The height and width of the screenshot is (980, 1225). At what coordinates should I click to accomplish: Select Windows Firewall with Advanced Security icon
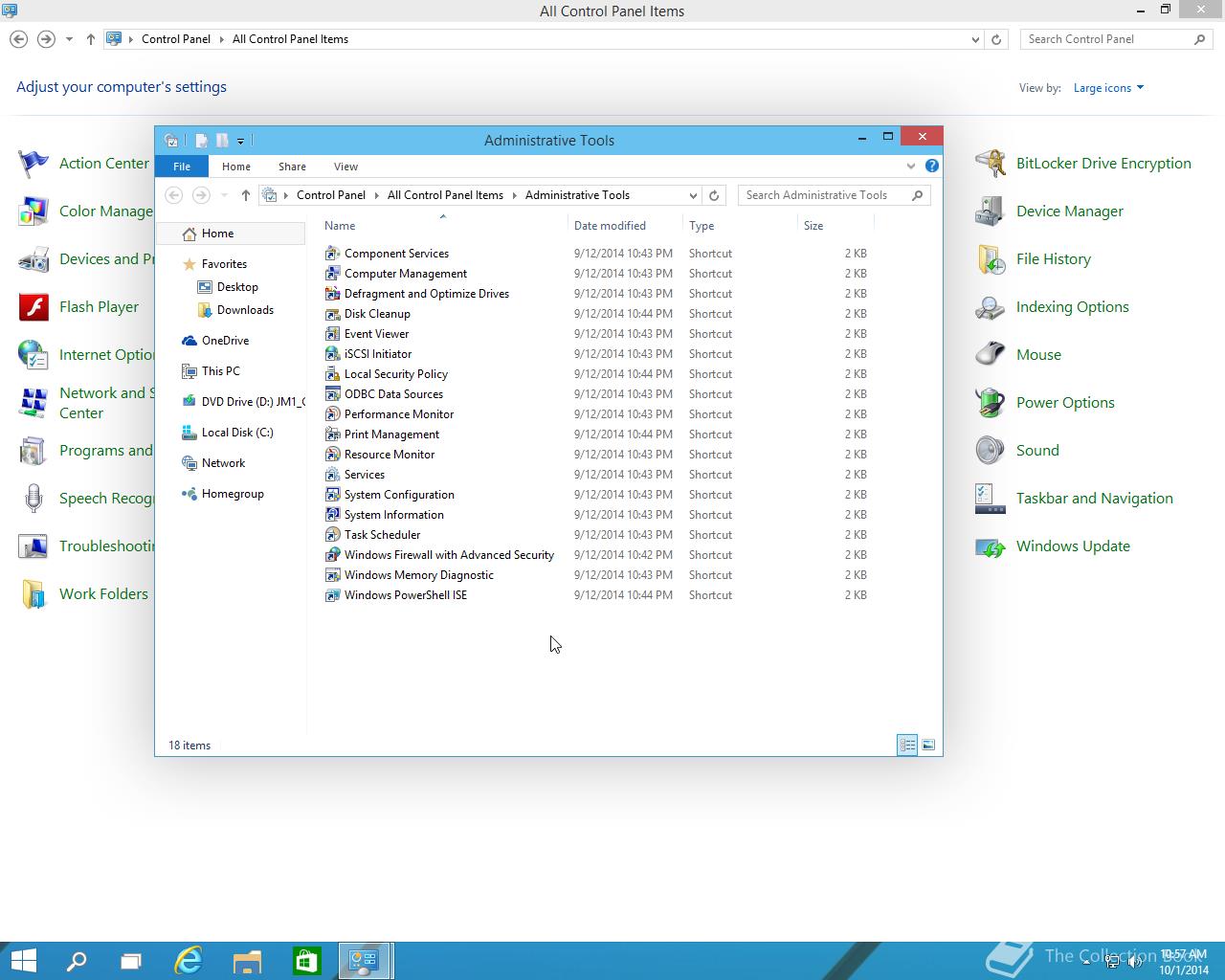[332, 555]
